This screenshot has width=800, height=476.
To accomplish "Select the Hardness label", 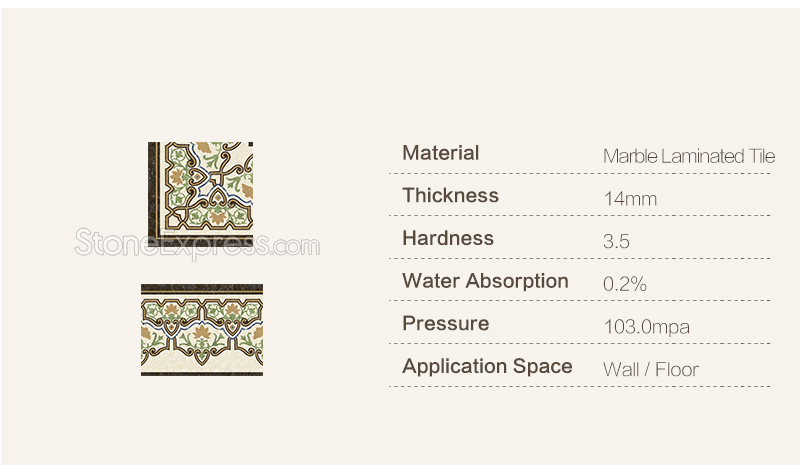I will click(448, 238).
